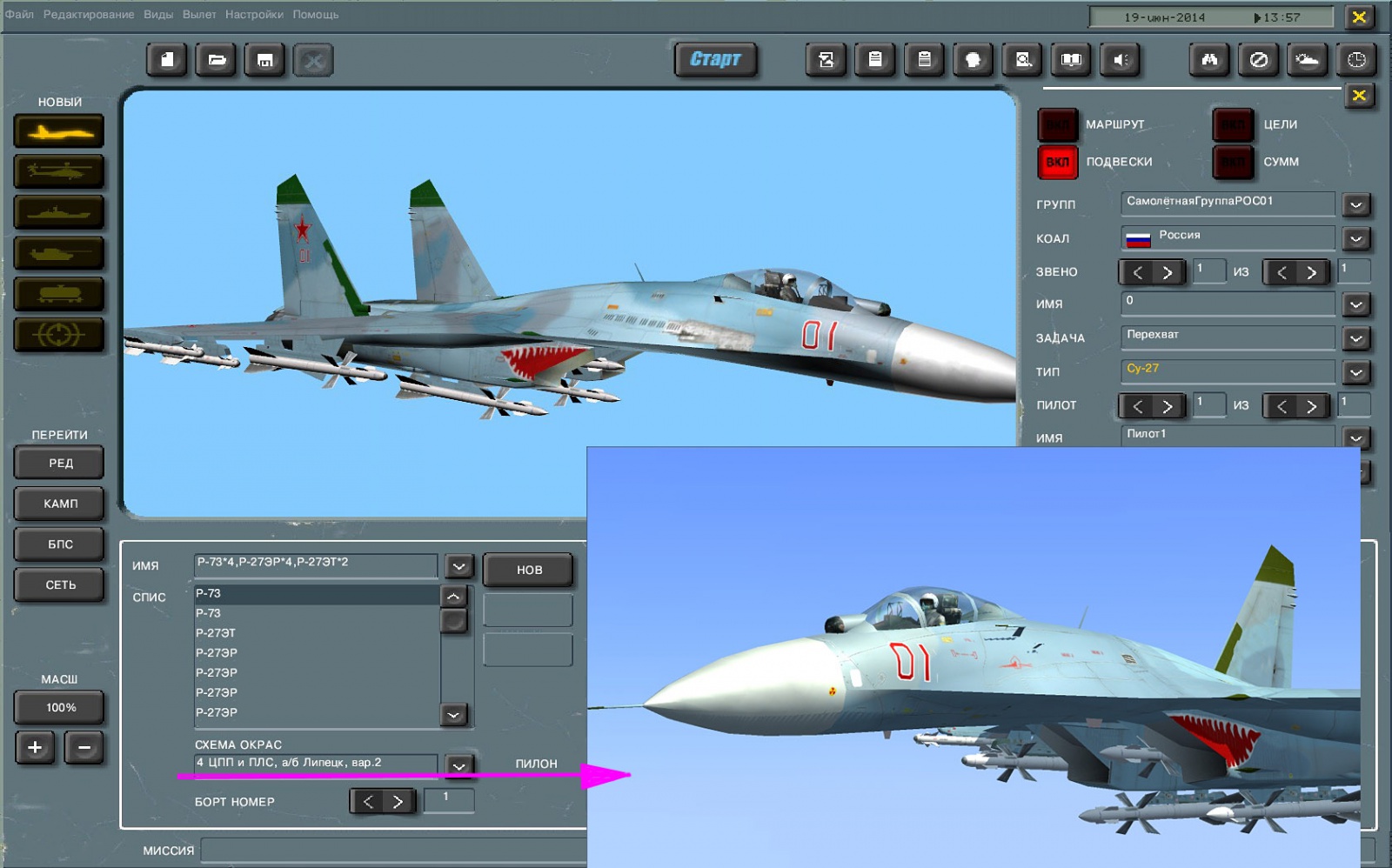Open mission file with folder icon
1392x868 pixels.
[x=216, y=60]
